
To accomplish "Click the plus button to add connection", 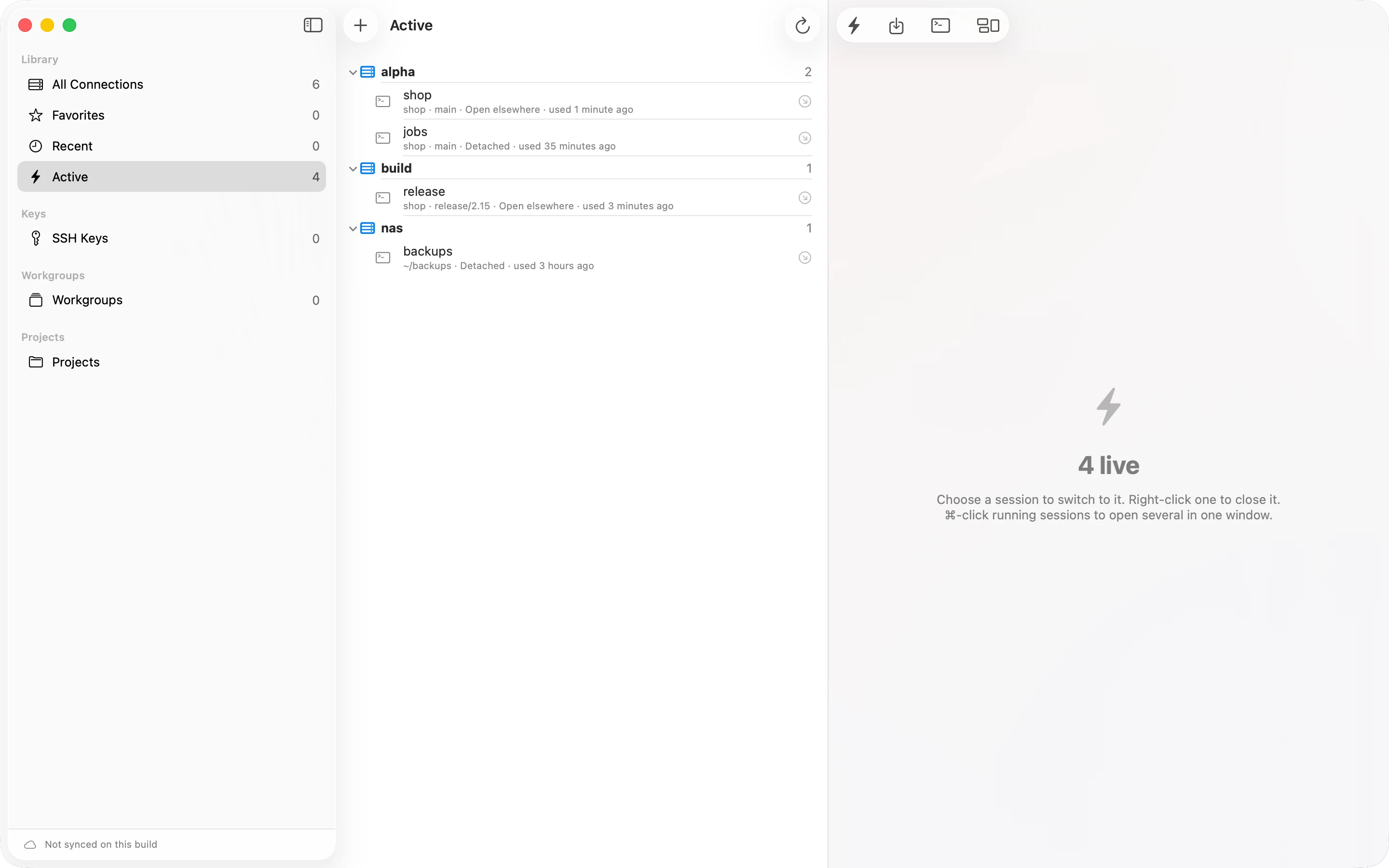I will point(360,25).
